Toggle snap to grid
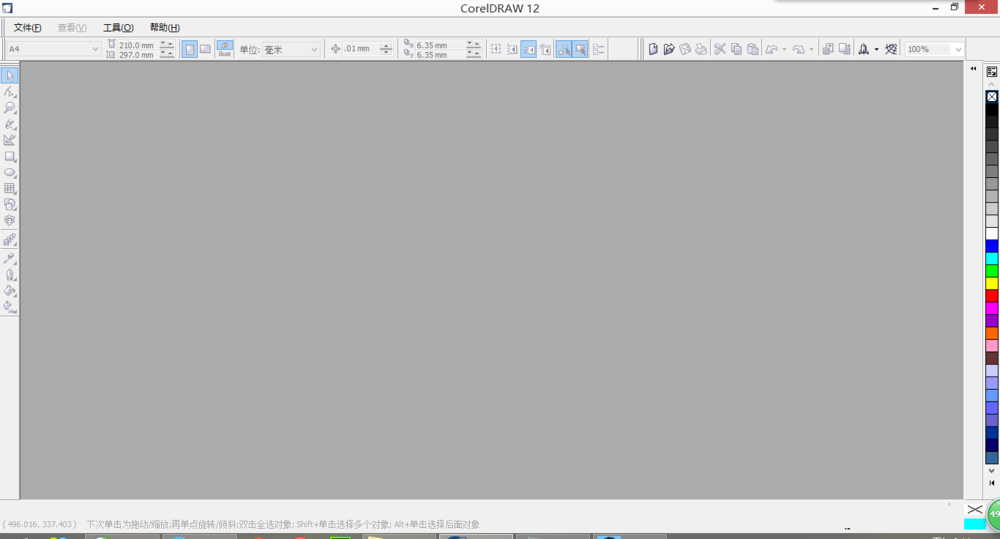The height and width of the screenshot is (539, 1000). coord(496,49)
